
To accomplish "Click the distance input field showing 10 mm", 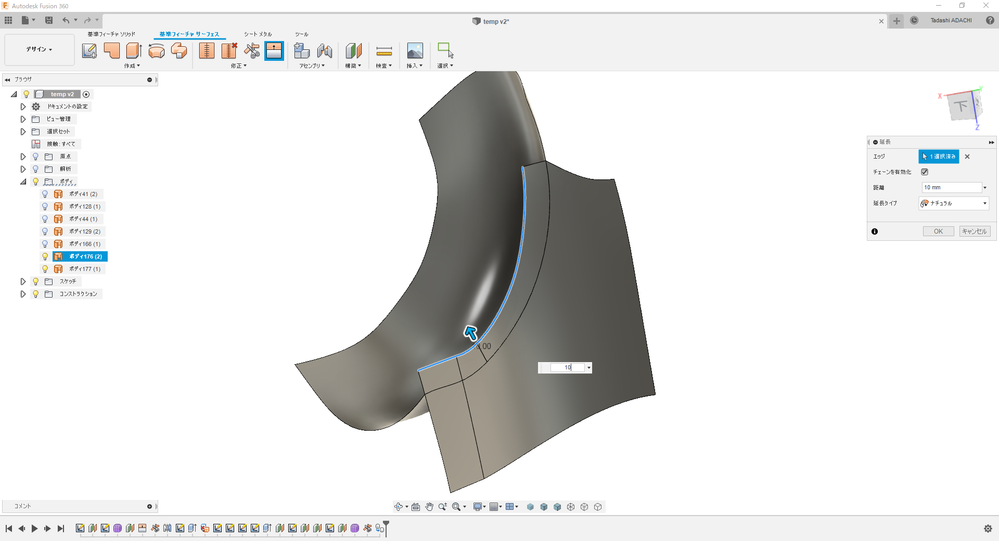I will [952, 187].
